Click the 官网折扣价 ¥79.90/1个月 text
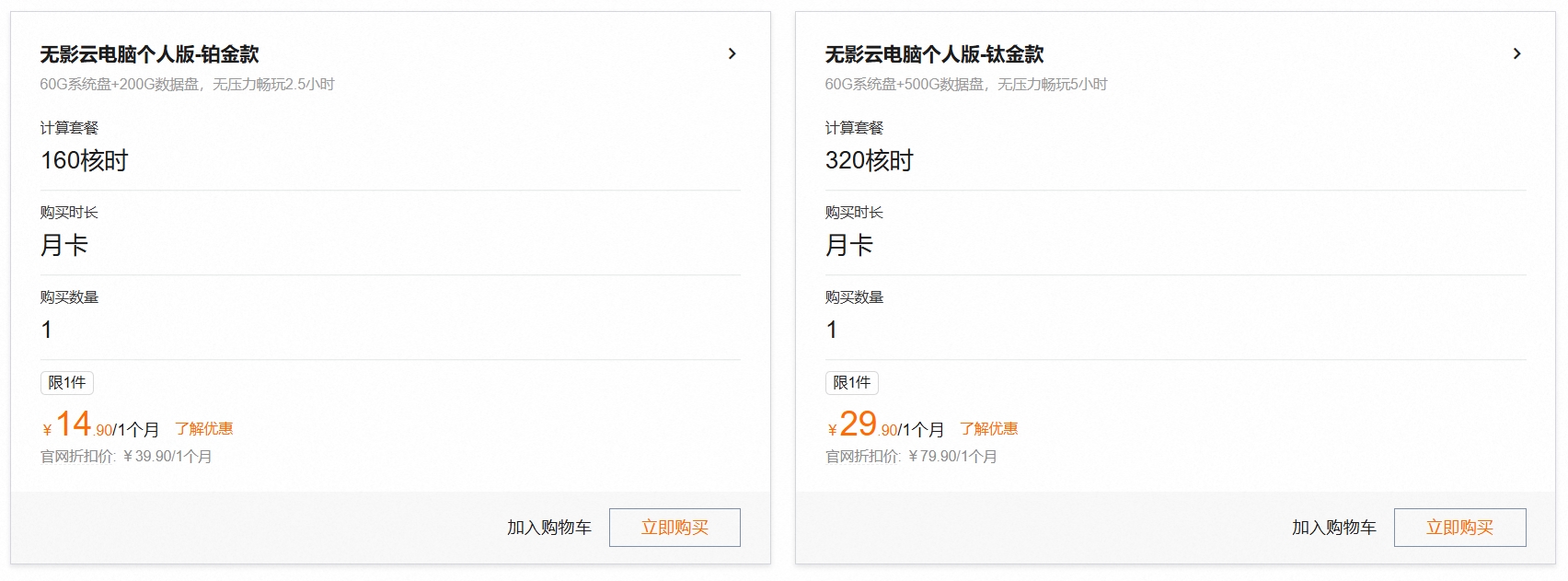1568x581 pixels. pos(911,457)
